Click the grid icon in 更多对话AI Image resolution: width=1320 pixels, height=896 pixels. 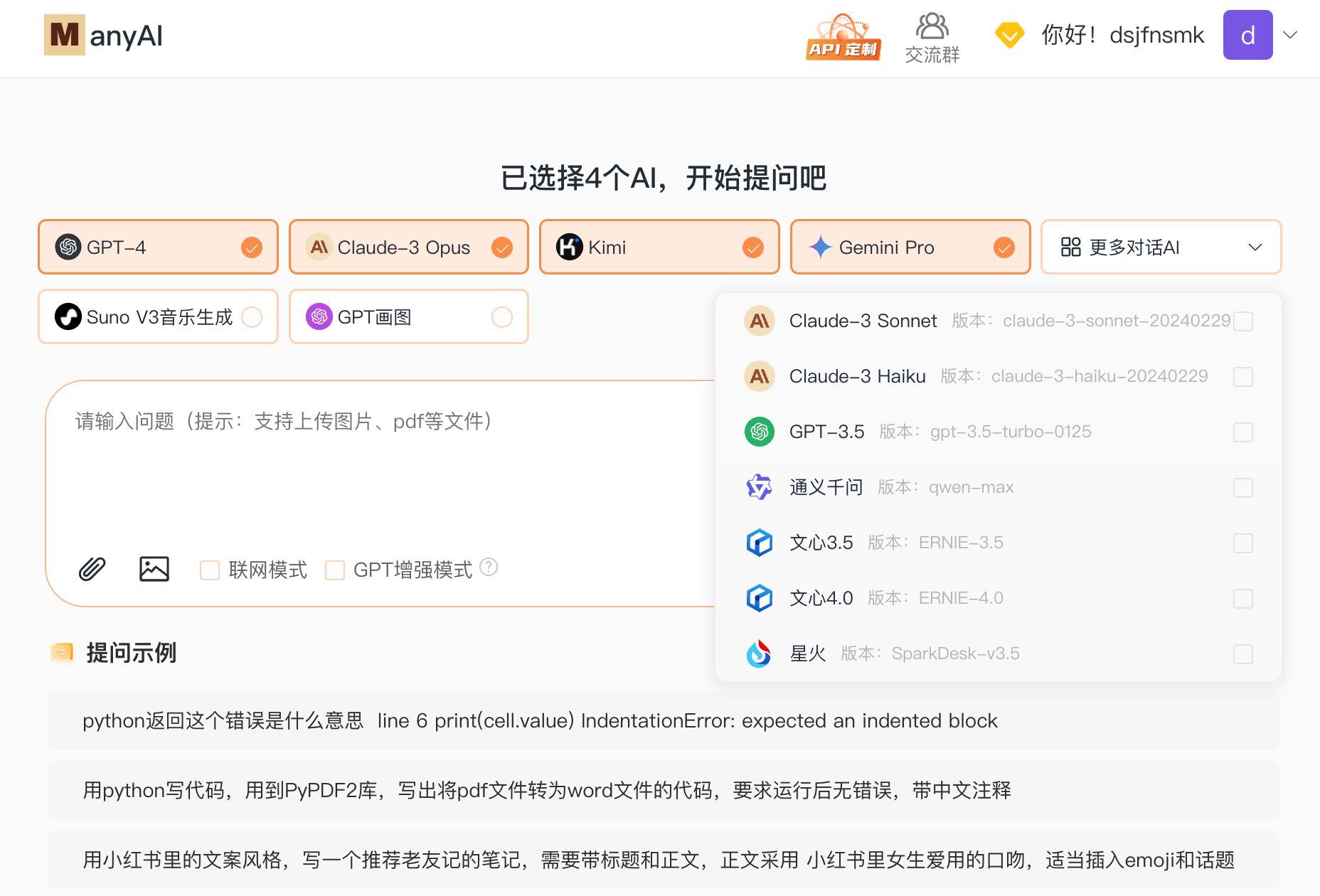pyautogui.click(x=1070, y=247)
